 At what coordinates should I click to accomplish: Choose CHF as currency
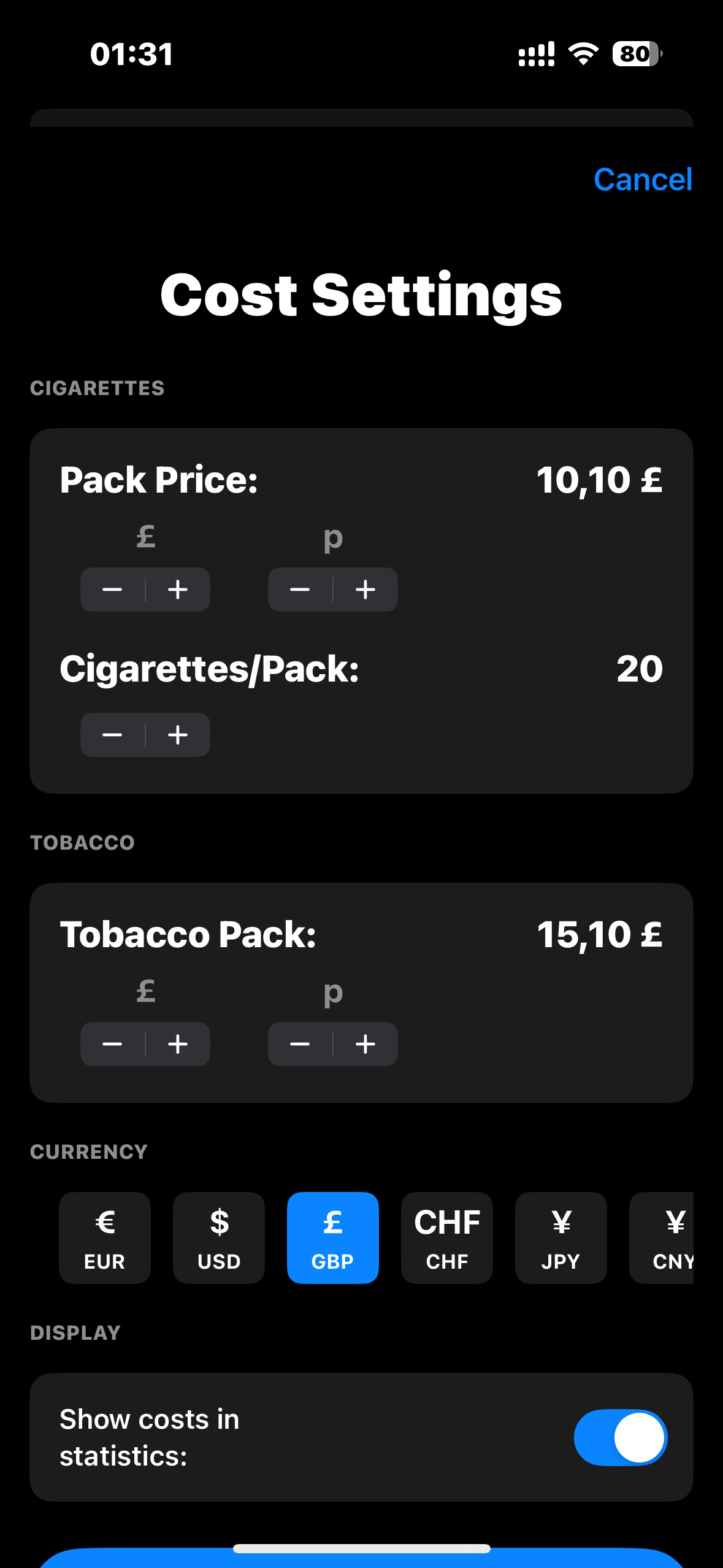click(x=447, y=1237)
